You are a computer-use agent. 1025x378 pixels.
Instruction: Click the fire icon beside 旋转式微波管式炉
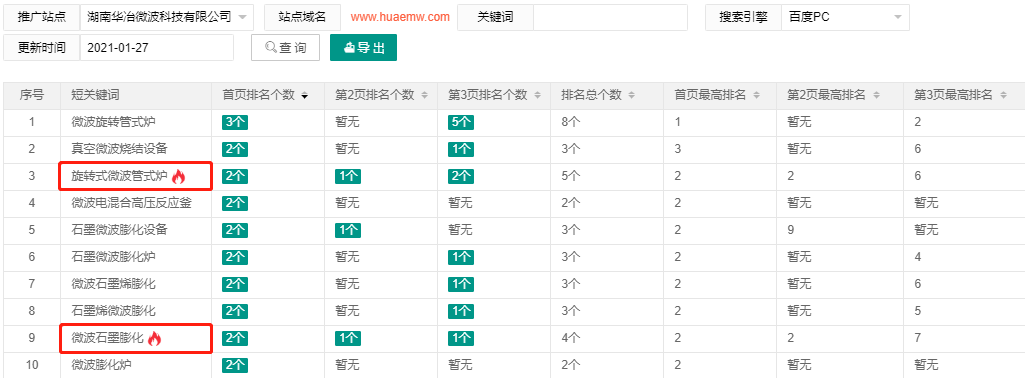179,176
